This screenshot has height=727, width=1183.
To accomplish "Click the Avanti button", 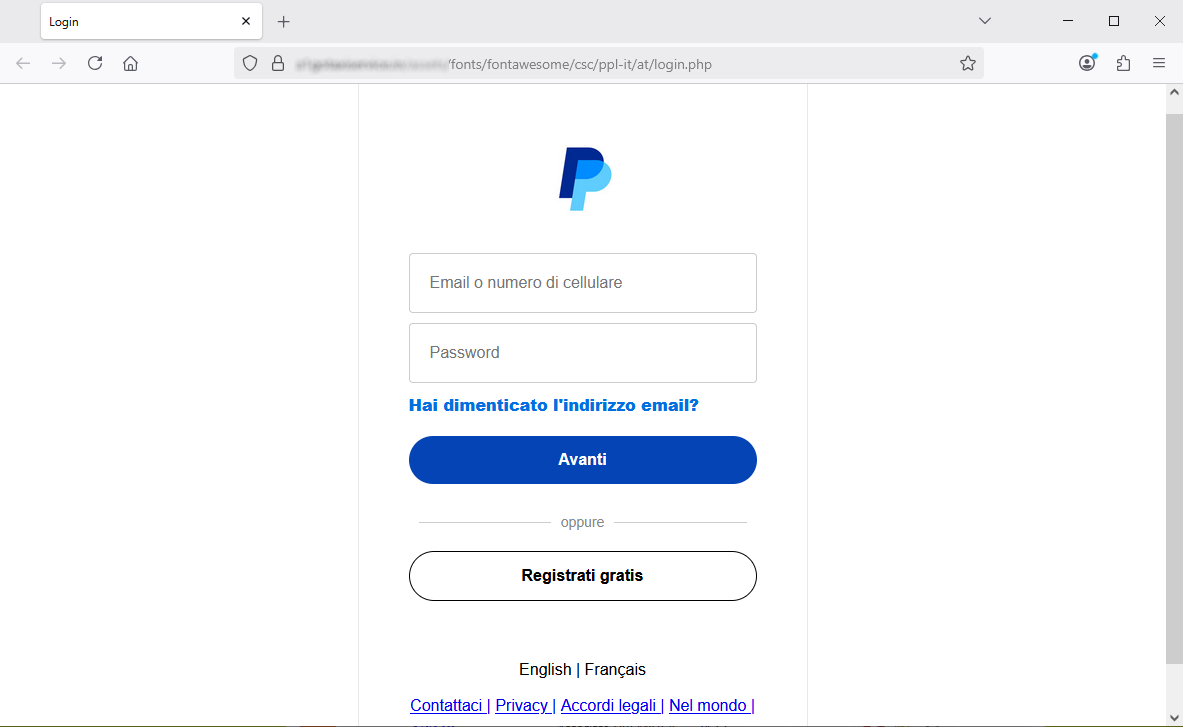I will click(582, 460).
